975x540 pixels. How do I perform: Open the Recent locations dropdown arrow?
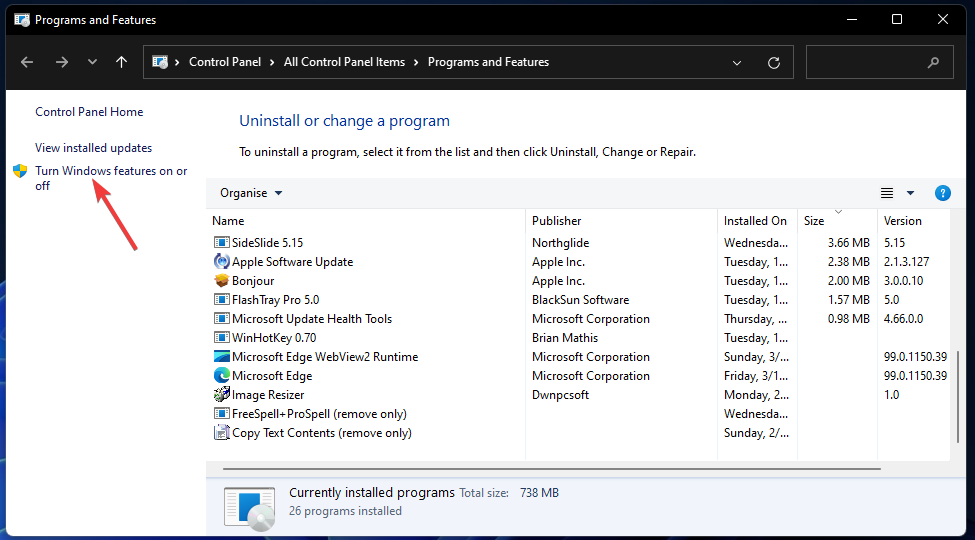pos(92,62)
